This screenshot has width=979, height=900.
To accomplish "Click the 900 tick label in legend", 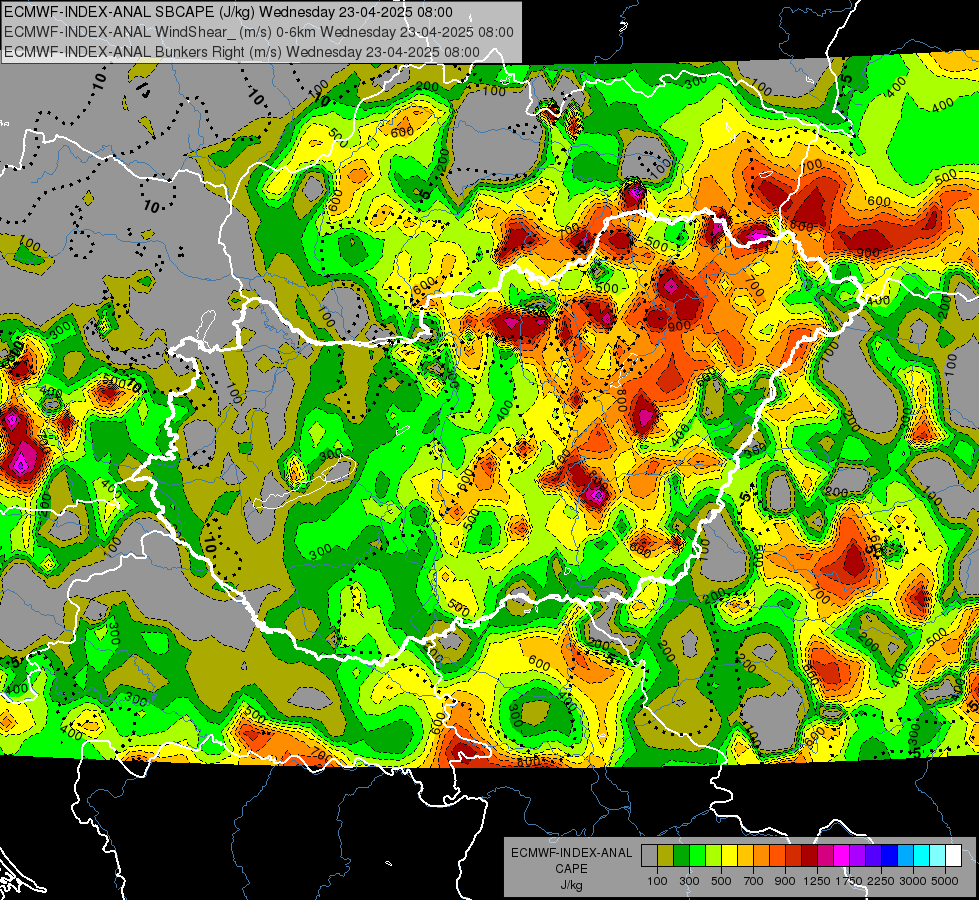I will [x=784, y=881].
